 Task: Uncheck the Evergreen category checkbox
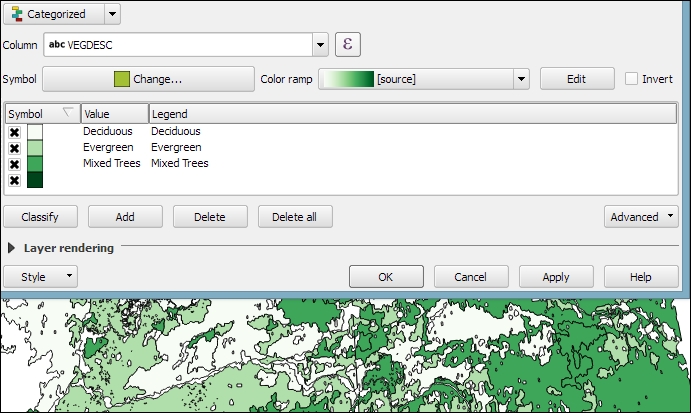point(14,148)
